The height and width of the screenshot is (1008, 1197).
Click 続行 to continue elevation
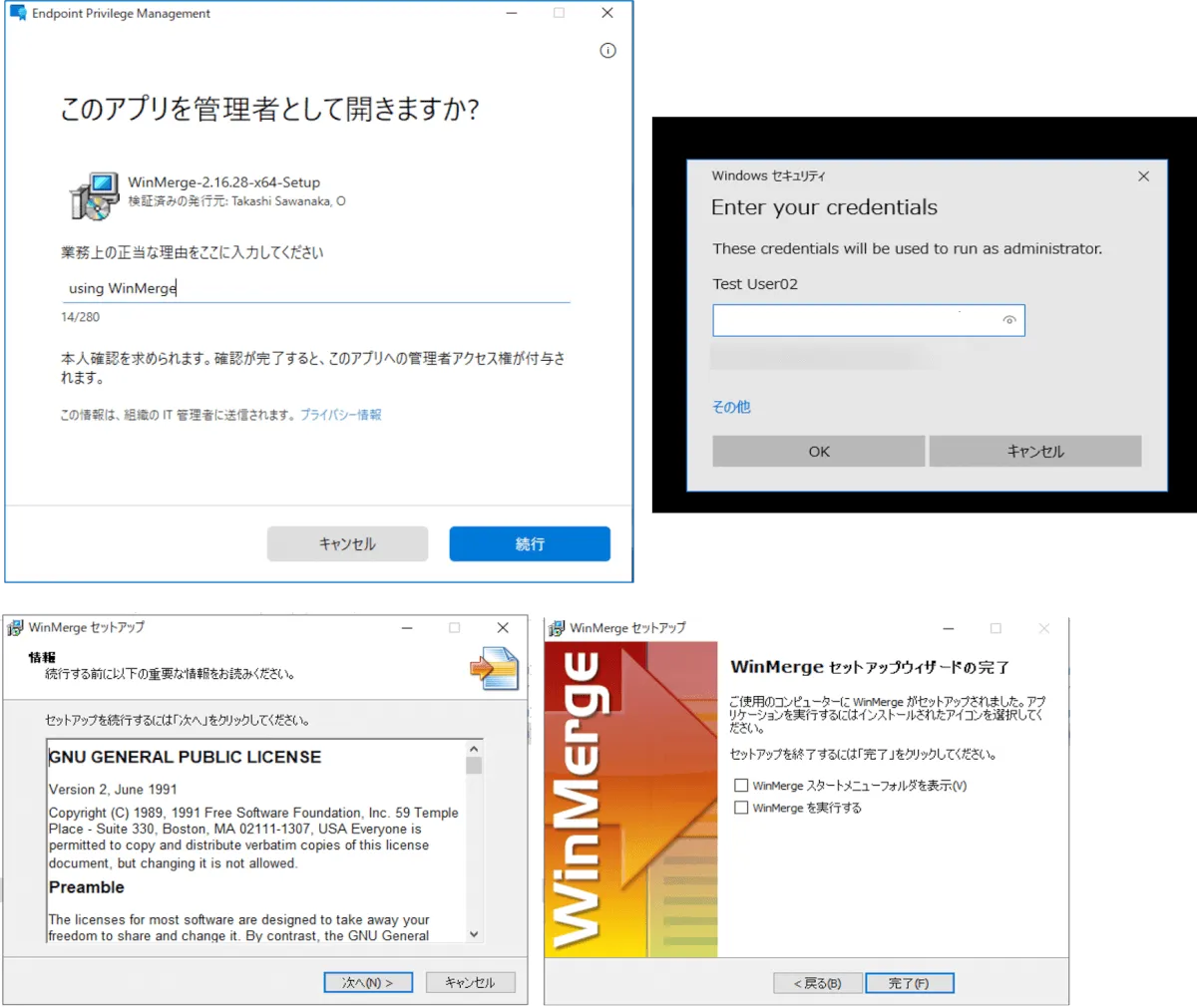click(x=530, y=544)
